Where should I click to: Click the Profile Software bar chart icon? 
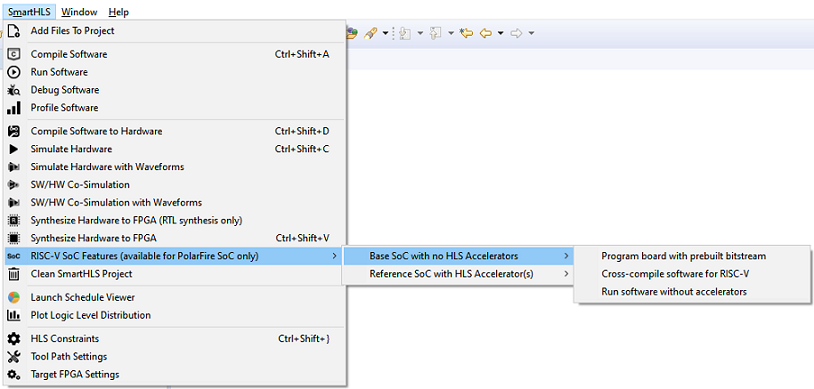(14, 108)
